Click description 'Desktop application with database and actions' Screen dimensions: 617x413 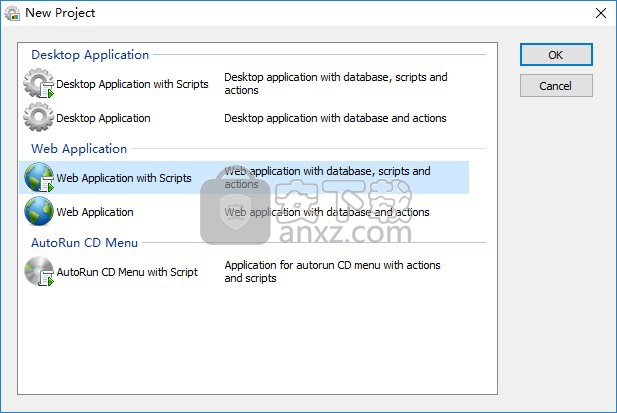click(x=335, y=118)
